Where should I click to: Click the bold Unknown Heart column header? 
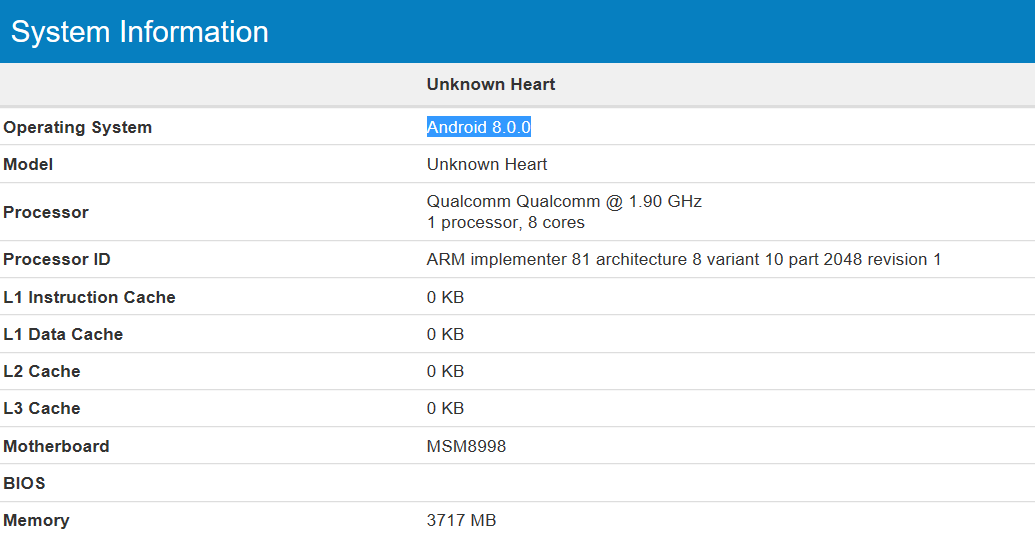click(x=490, y=84)
